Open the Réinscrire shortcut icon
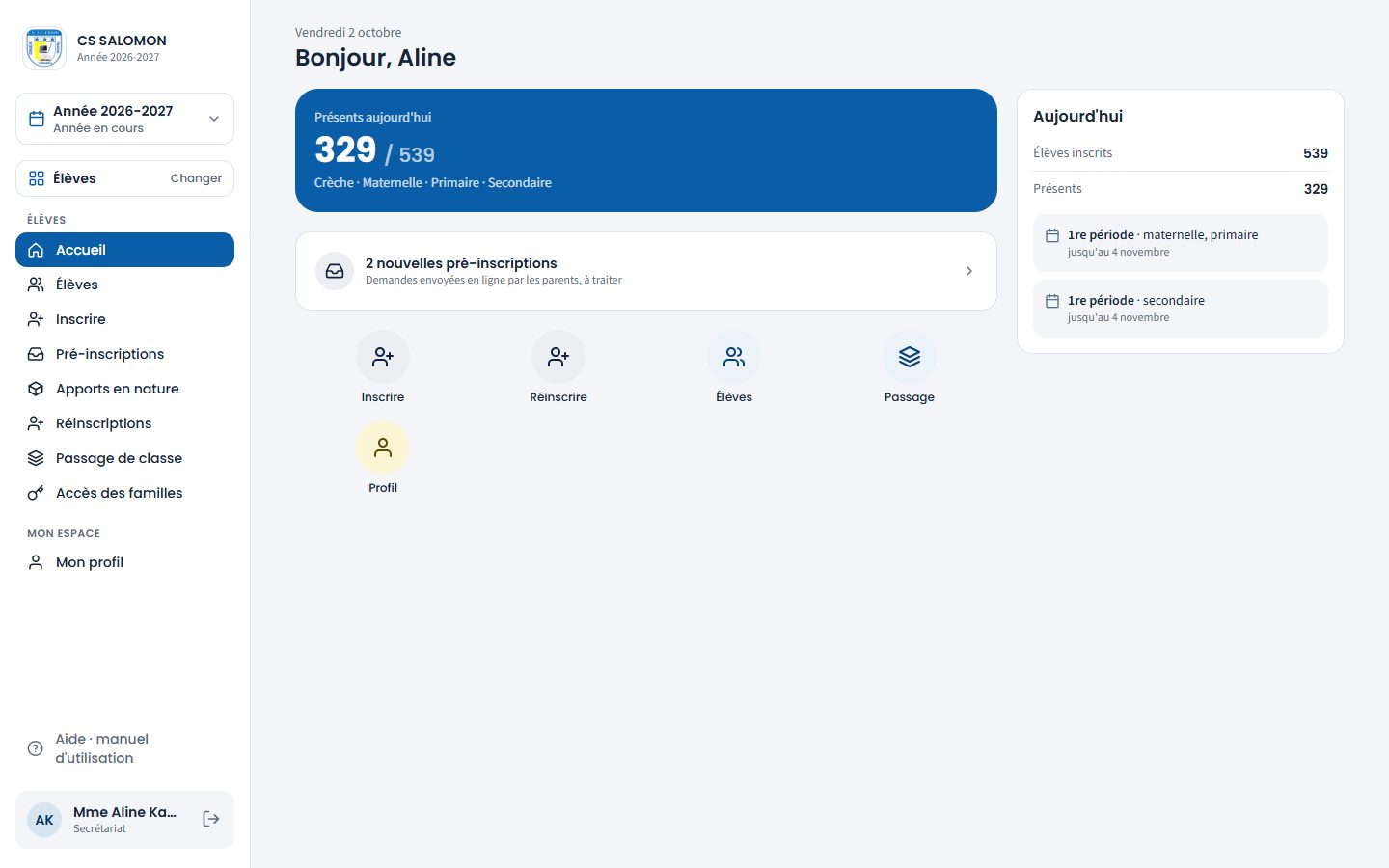Screen dimensions: 1389x868 (x=558, y=357)
